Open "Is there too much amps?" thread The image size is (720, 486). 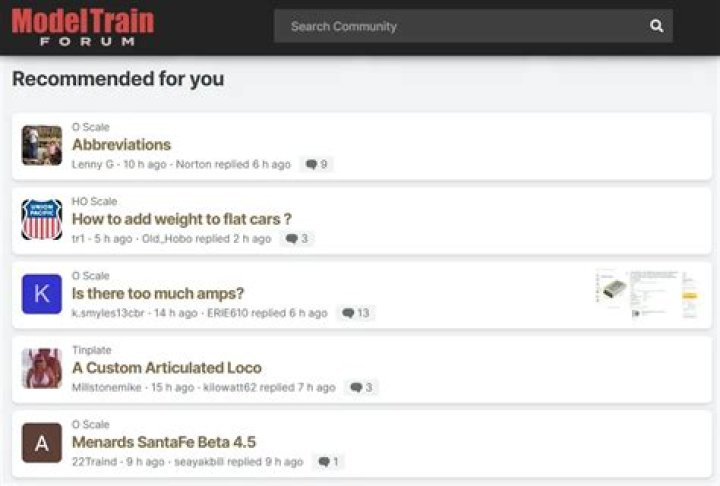tap(158, 294)
